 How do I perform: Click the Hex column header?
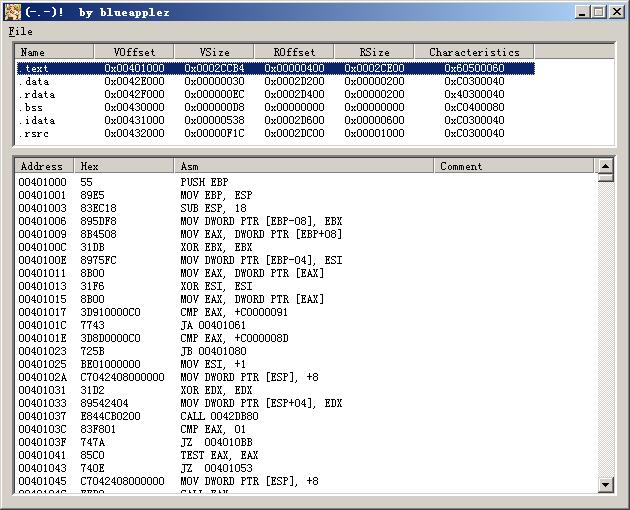pyautogui.click(x=124, y=166)
